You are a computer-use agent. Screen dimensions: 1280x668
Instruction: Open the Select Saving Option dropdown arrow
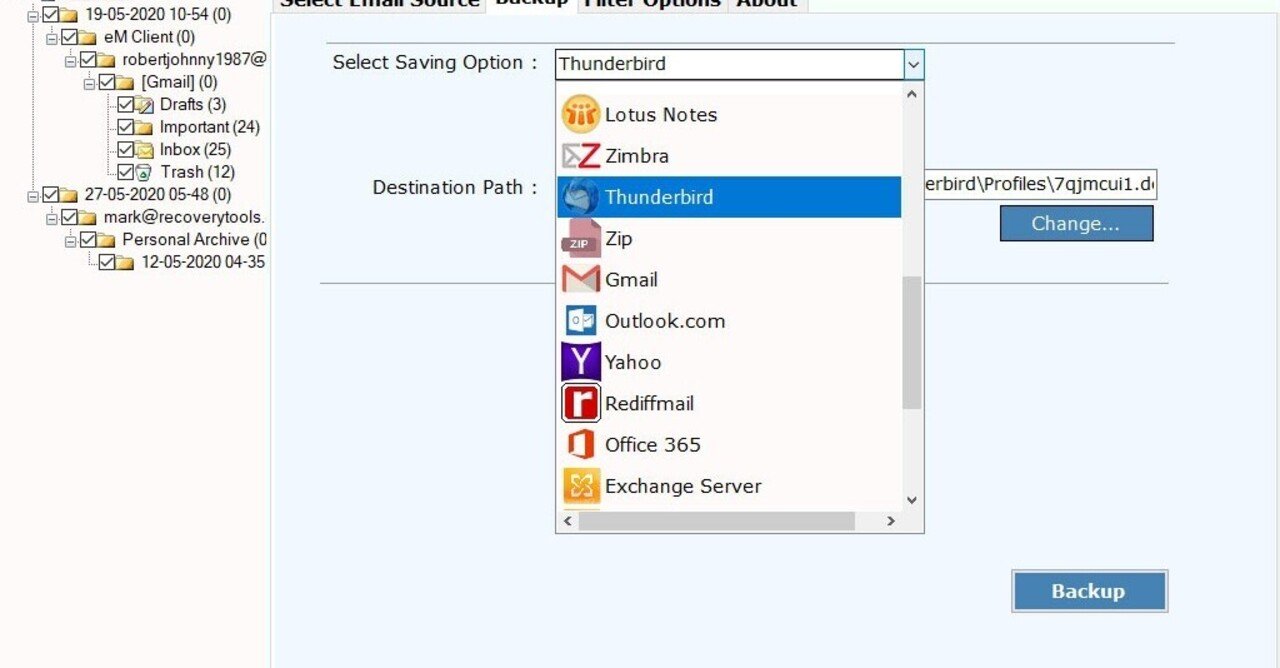pos(913,63)
